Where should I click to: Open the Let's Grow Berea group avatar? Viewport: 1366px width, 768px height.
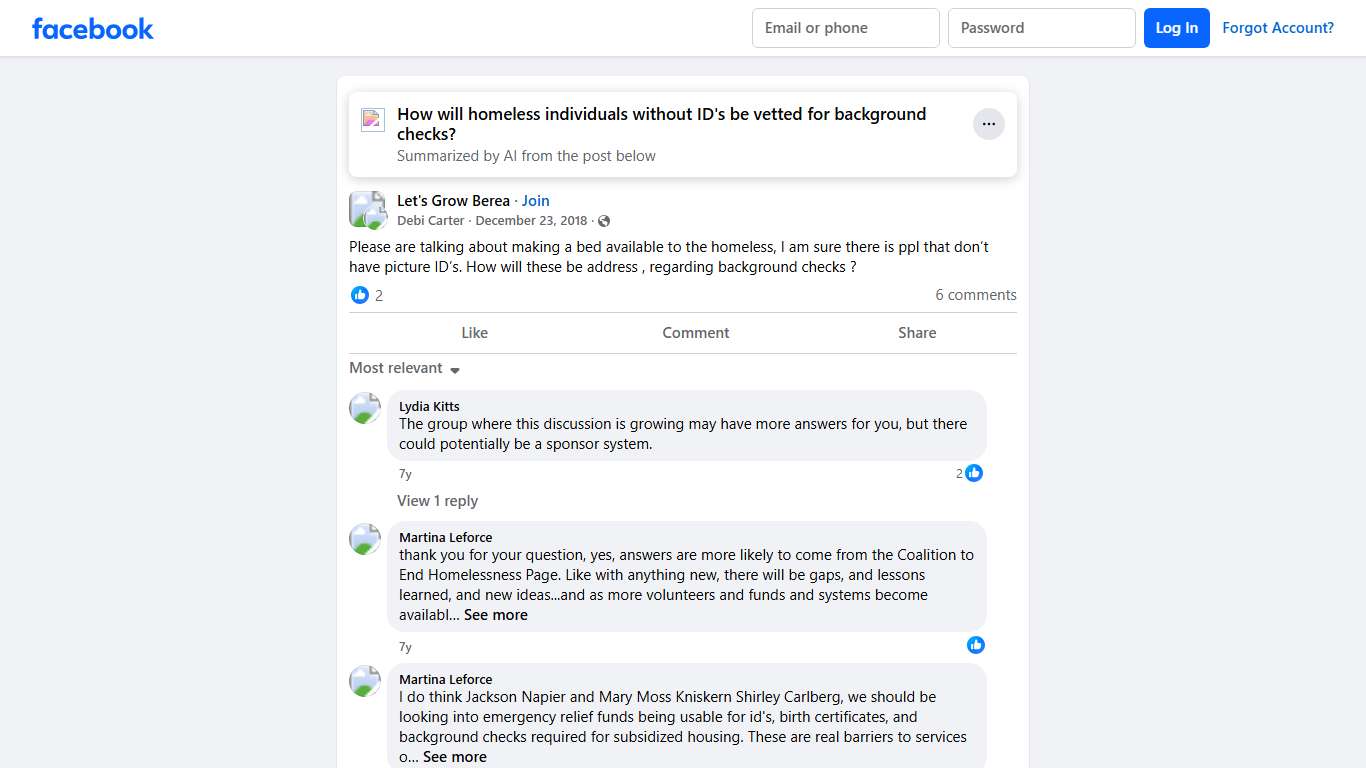[366, 210]
